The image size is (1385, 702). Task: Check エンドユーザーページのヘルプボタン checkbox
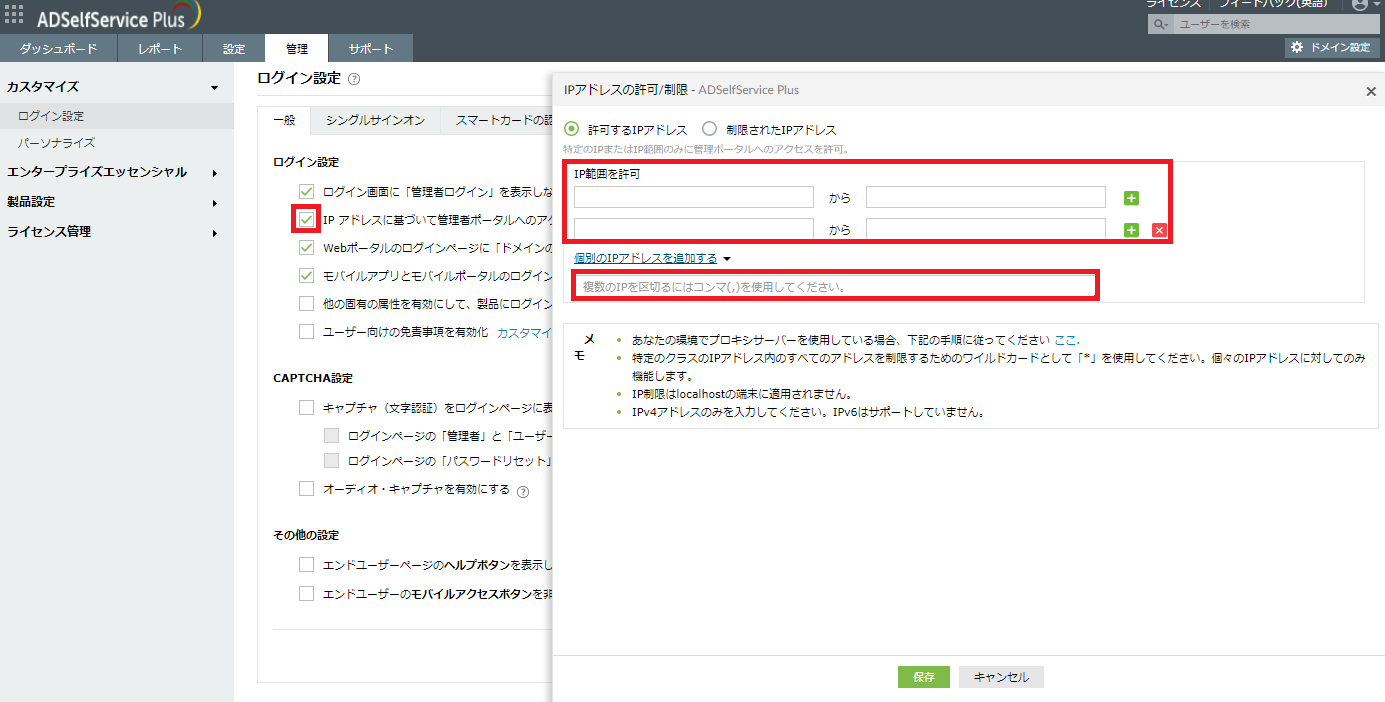click(x=307, y=565)
